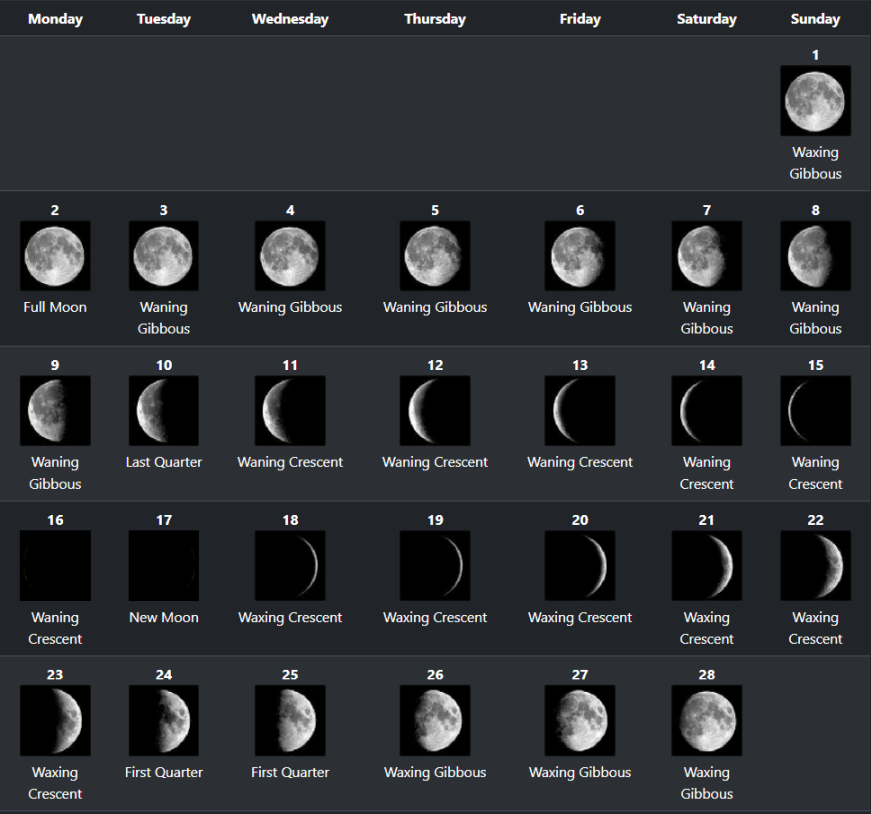Click the Monday column header

click(55, 19)
